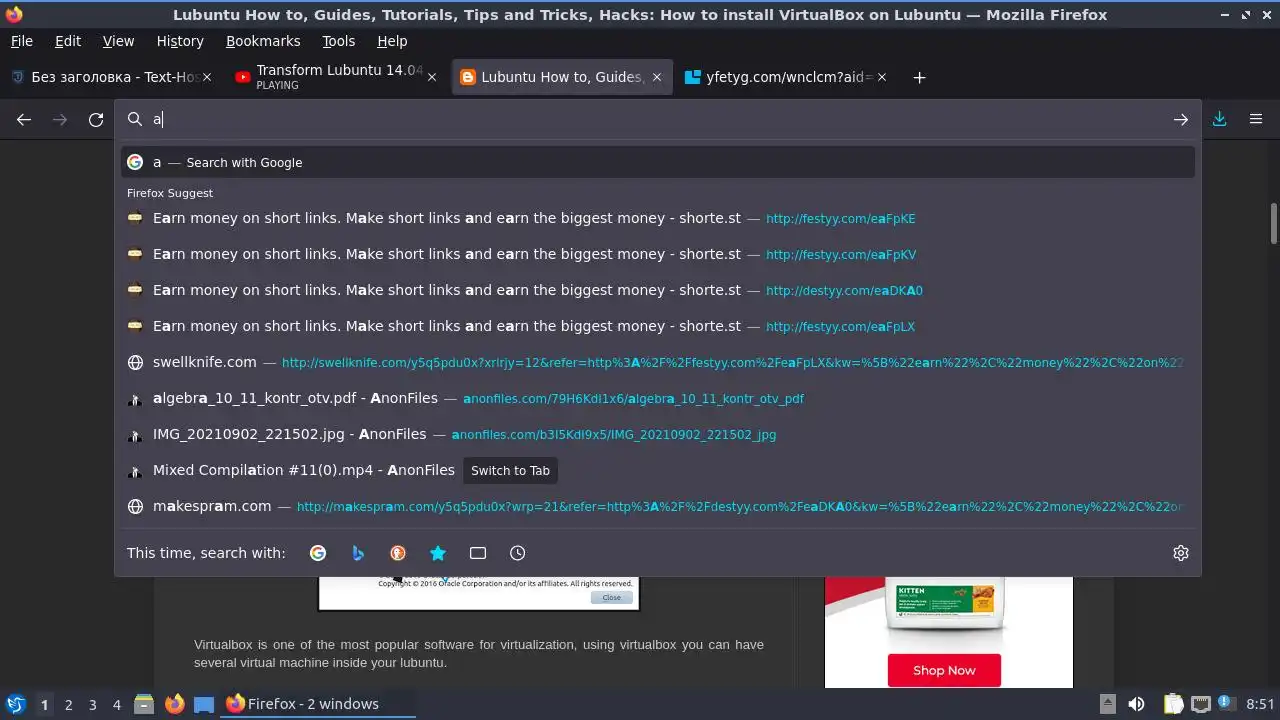This screenshot has width=1280, height=720.
Task: Open IMG_20210902_221502.jpg AnonFiles suggestion
Action: 658,434
